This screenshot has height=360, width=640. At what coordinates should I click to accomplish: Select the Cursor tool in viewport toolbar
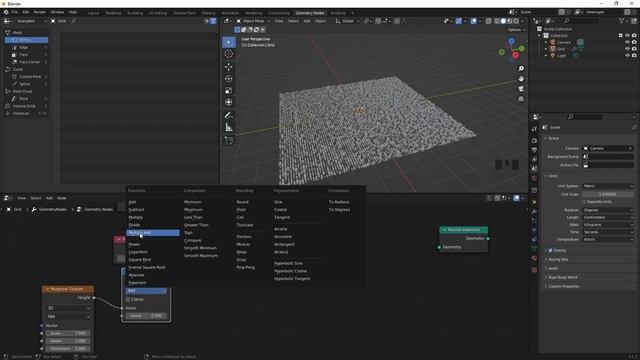pos(229,54)
